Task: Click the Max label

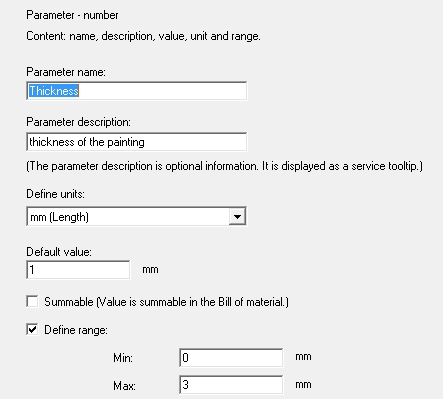Action: (x=124, y=386)
